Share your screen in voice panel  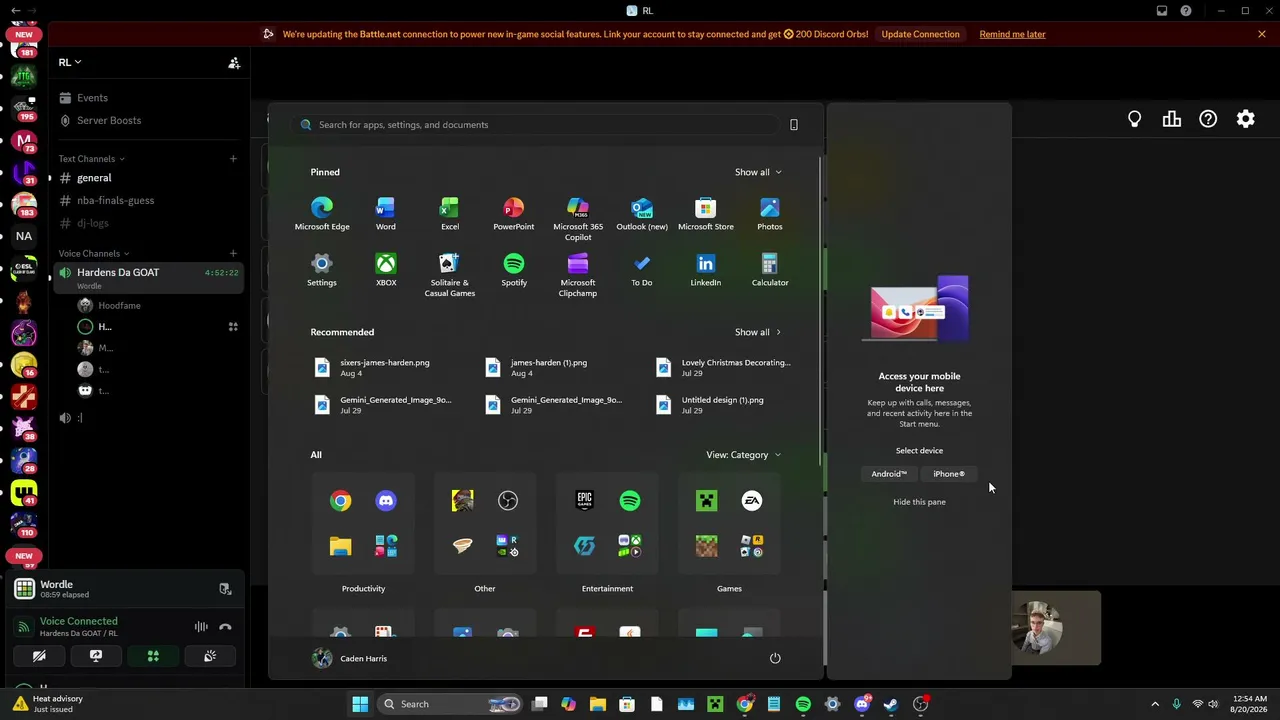pos(96,656)
